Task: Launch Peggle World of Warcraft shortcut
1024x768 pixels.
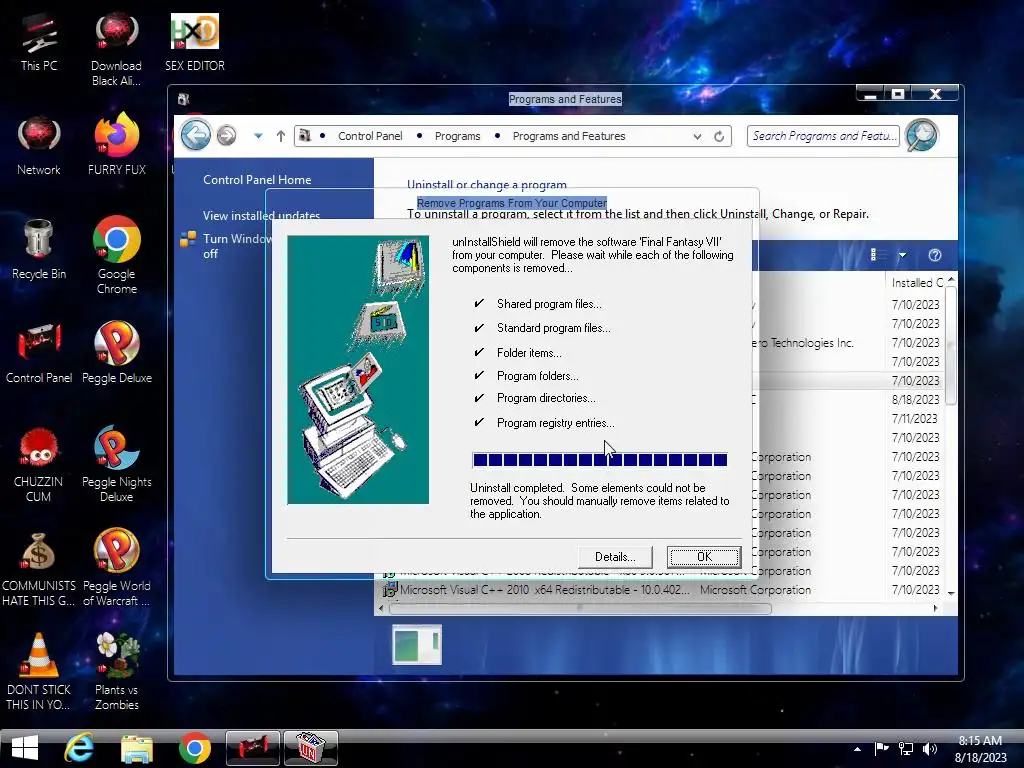Action: [x=116, y=568]
